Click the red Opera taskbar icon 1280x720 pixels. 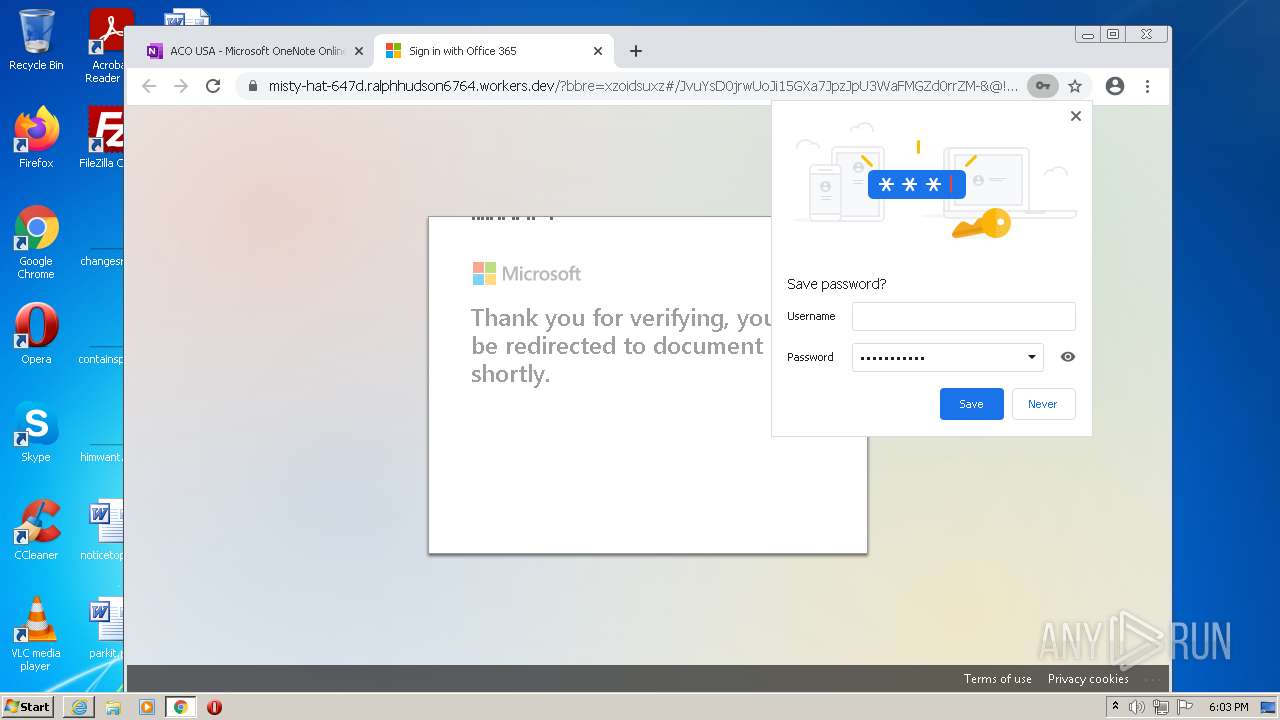coord(214,707)
